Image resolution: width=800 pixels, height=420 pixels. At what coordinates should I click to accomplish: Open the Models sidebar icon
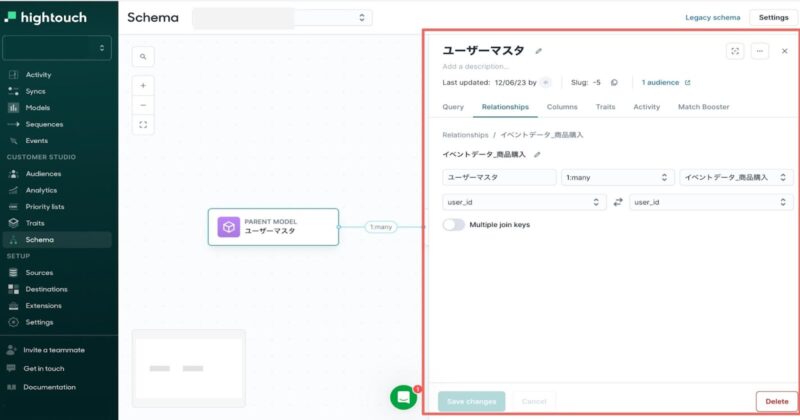click(13, 108)
